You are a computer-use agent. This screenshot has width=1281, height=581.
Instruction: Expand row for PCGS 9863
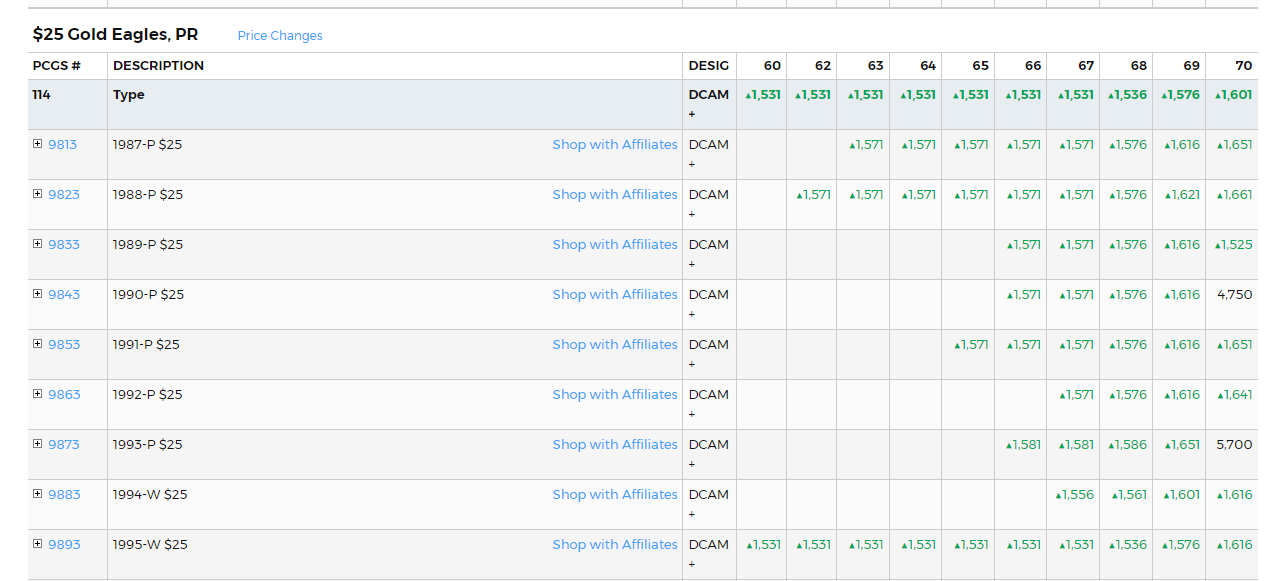point(38,394)
